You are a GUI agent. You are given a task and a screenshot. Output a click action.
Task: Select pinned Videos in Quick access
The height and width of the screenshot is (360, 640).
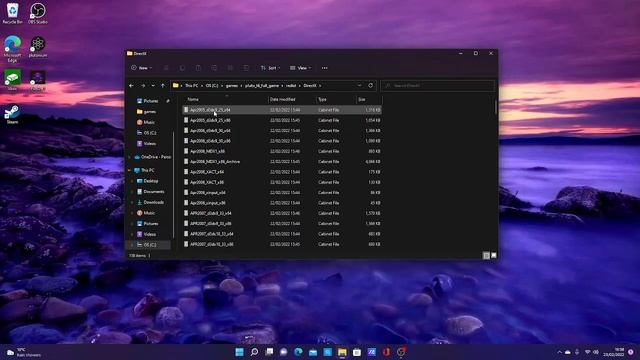point(150,143)
